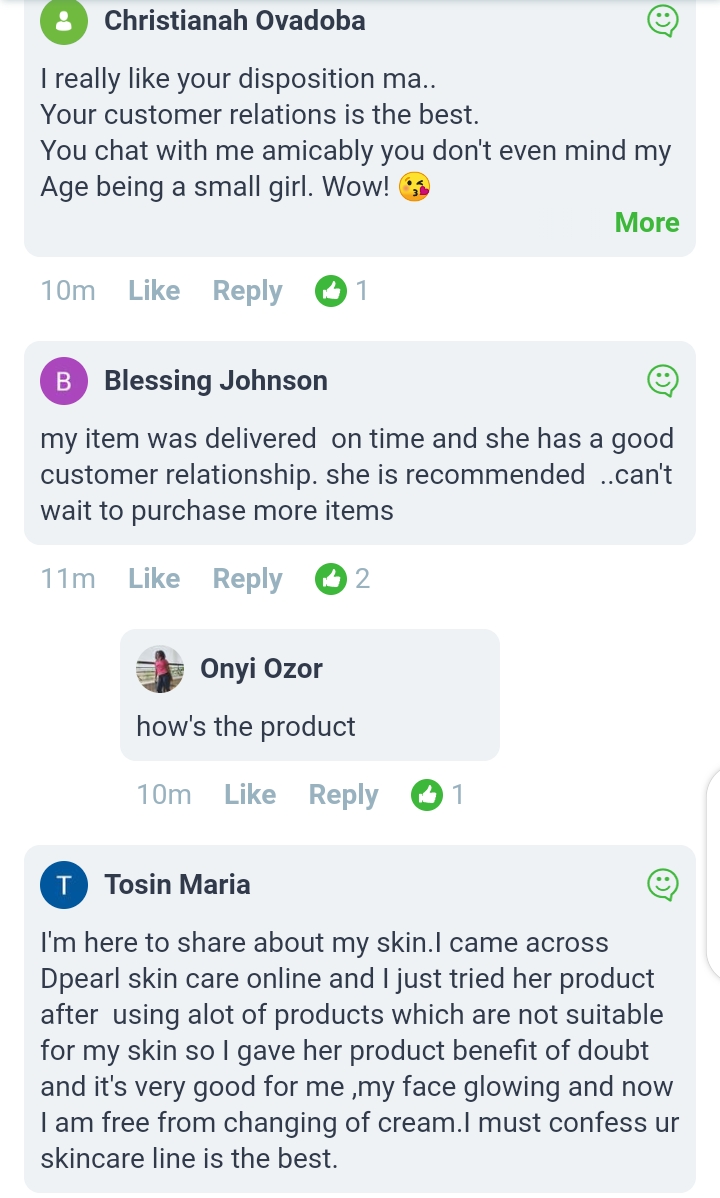720x1198 pixels.
Task: Like Onyi Ozor's reply
Action: tap(250, 795)
